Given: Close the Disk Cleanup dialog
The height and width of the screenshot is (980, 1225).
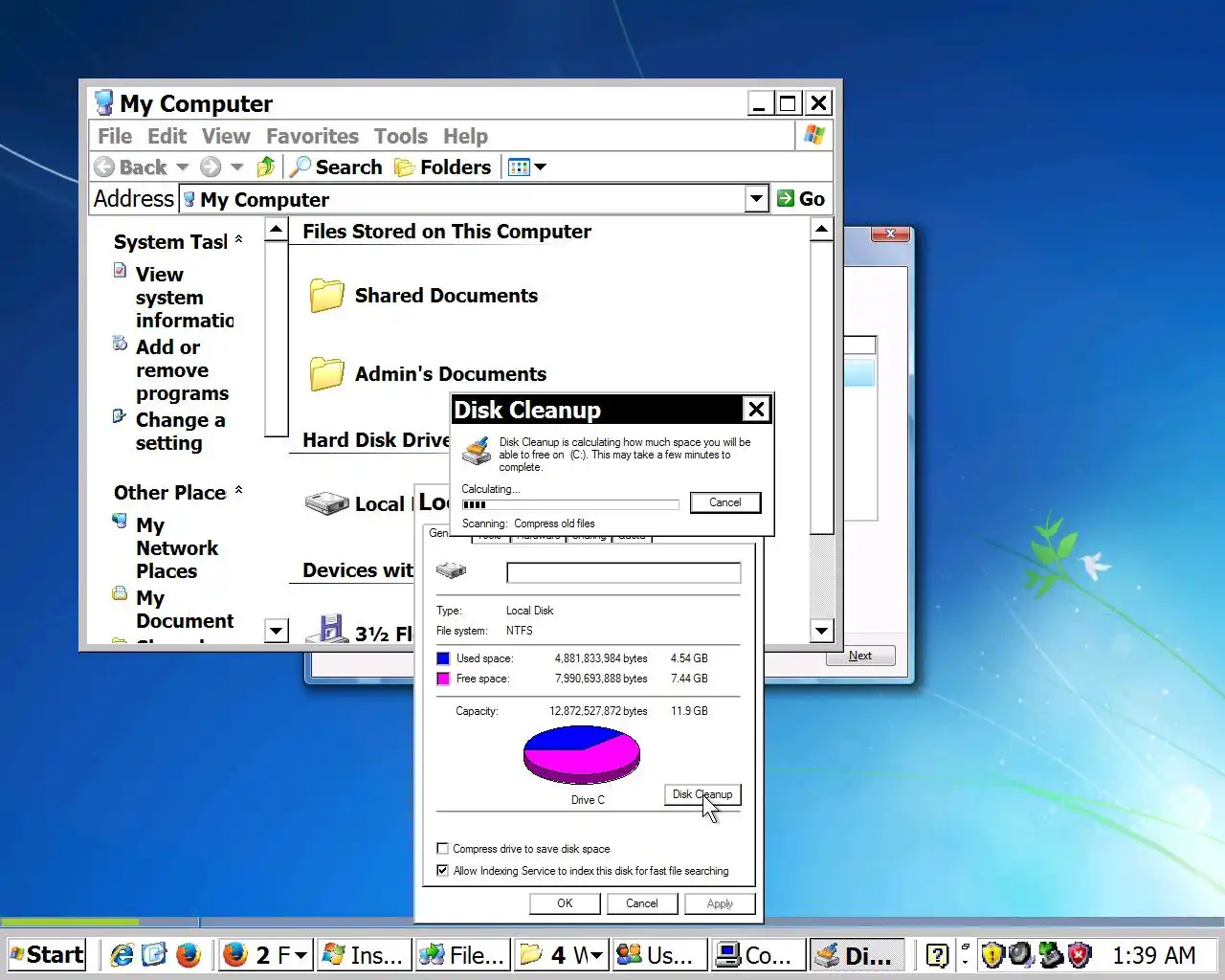Looking at the screenshot, I should tap(756, 410).
